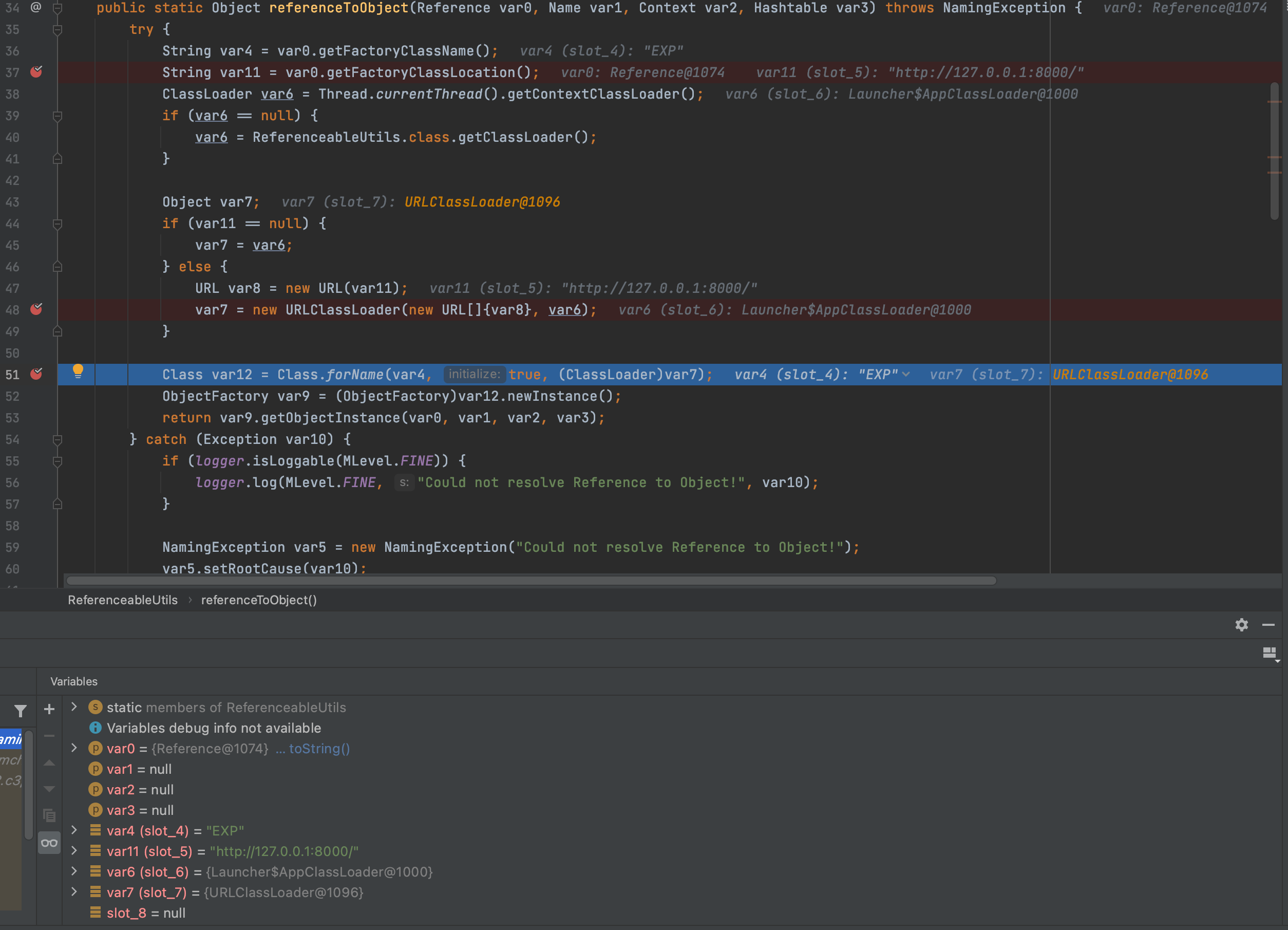Select the 'var1 = null' variable row
This screenshot has height=930, width=1288.
click(672, 769)
